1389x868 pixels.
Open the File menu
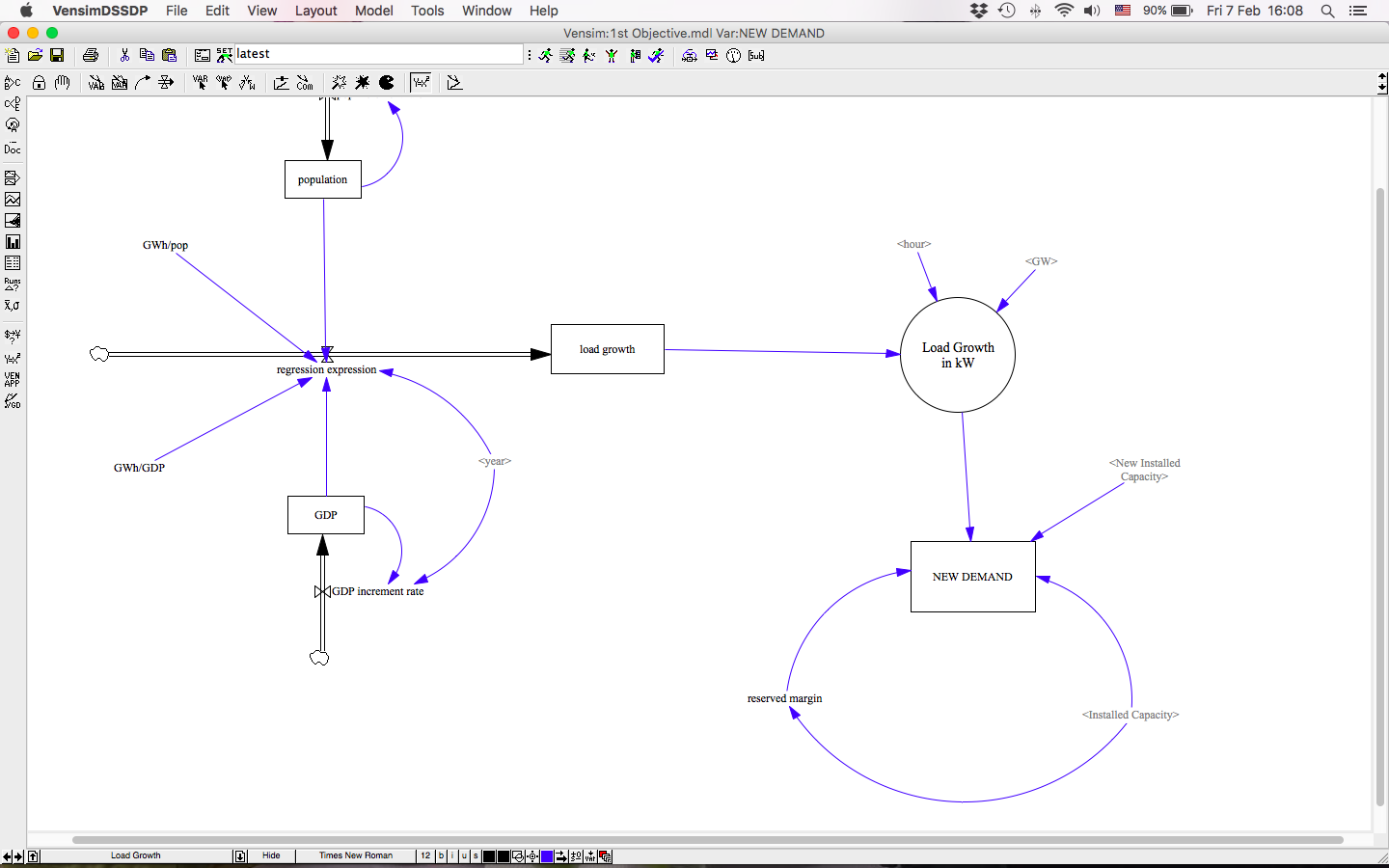click(x=177, y=11)
